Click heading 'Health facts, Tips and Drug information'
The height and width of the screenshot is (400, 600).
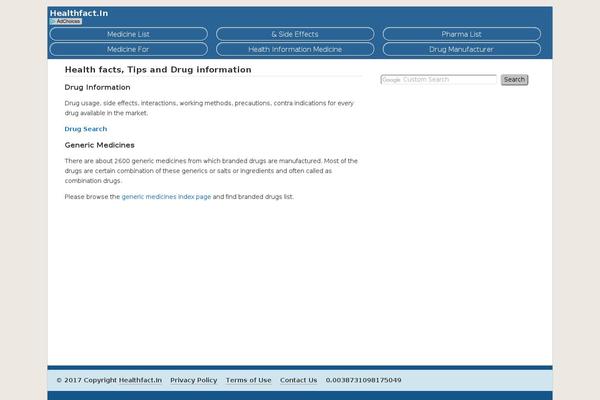tap(158, 70)
